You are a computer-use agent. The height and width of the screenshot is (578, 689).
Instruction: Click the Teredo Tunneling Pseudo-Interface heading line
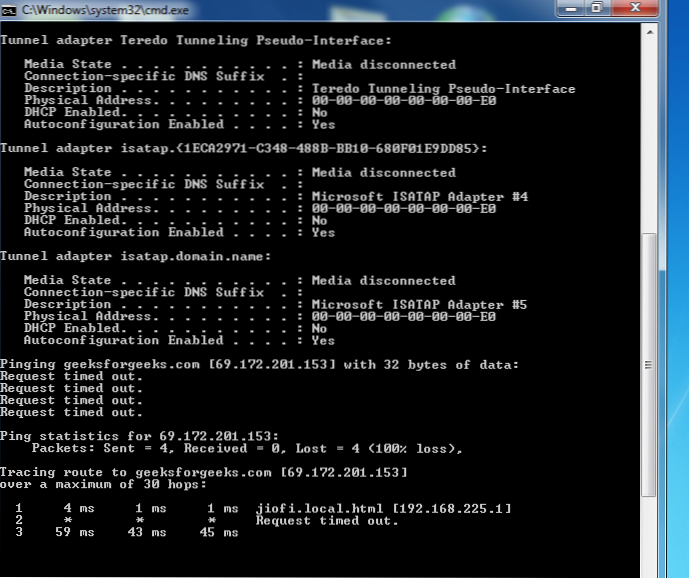click(195, 41)
